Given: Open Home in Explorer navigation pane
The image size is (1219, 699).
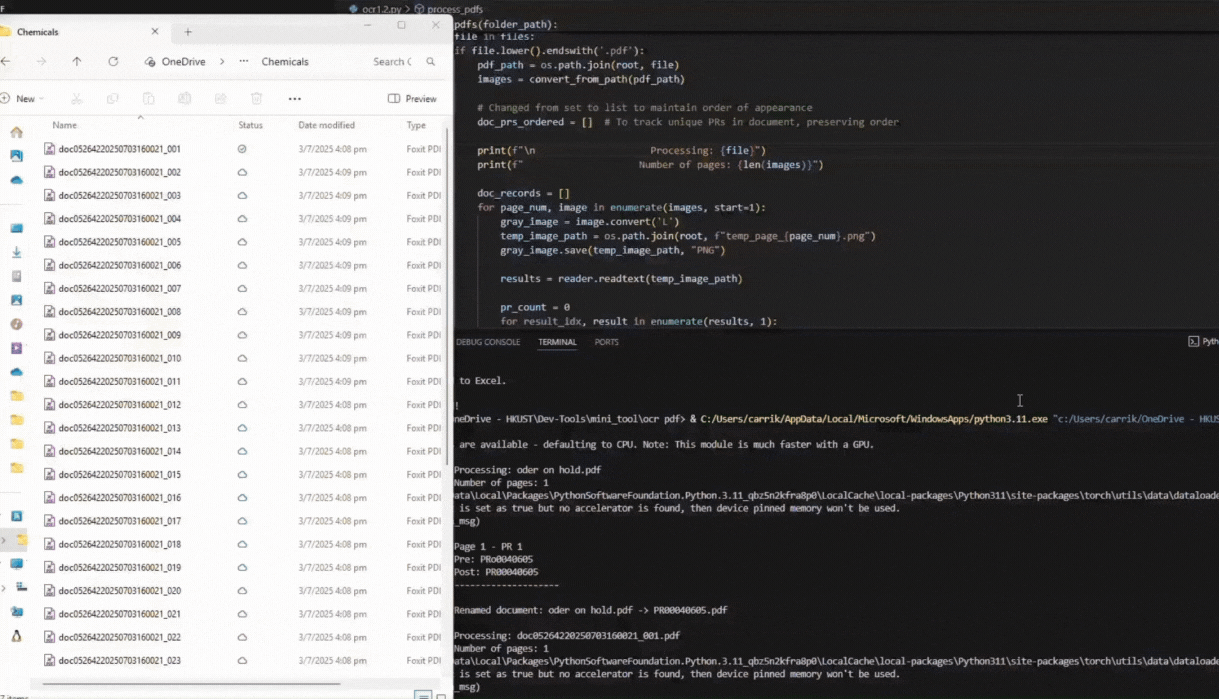Looking at the screenshot, I should tap(16, 132).
